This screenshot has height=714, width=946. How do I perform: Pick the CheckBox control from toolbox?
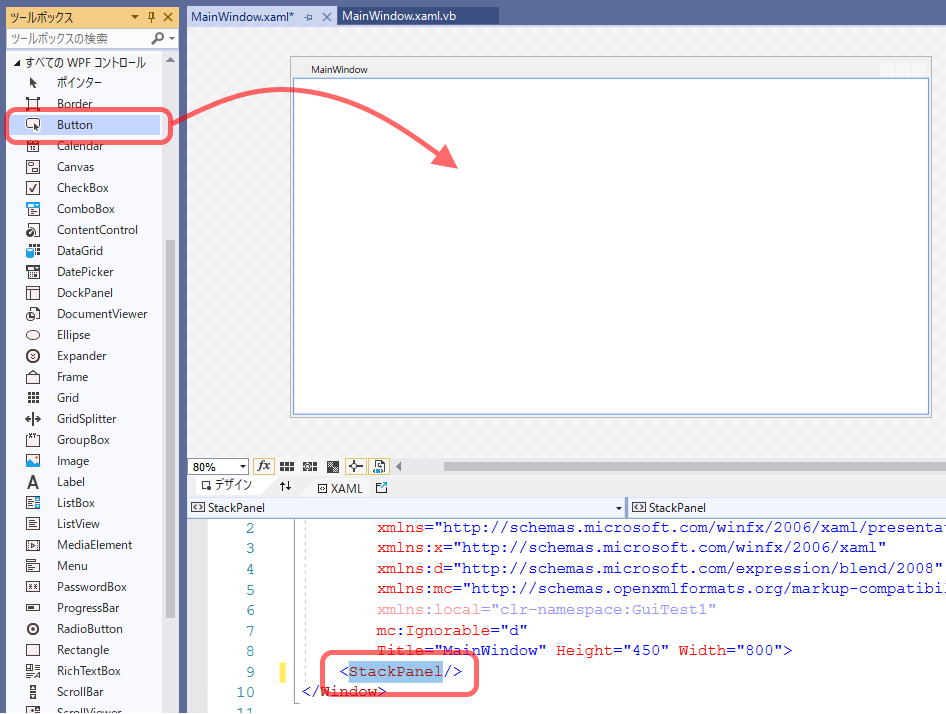[x=84, y=188]
